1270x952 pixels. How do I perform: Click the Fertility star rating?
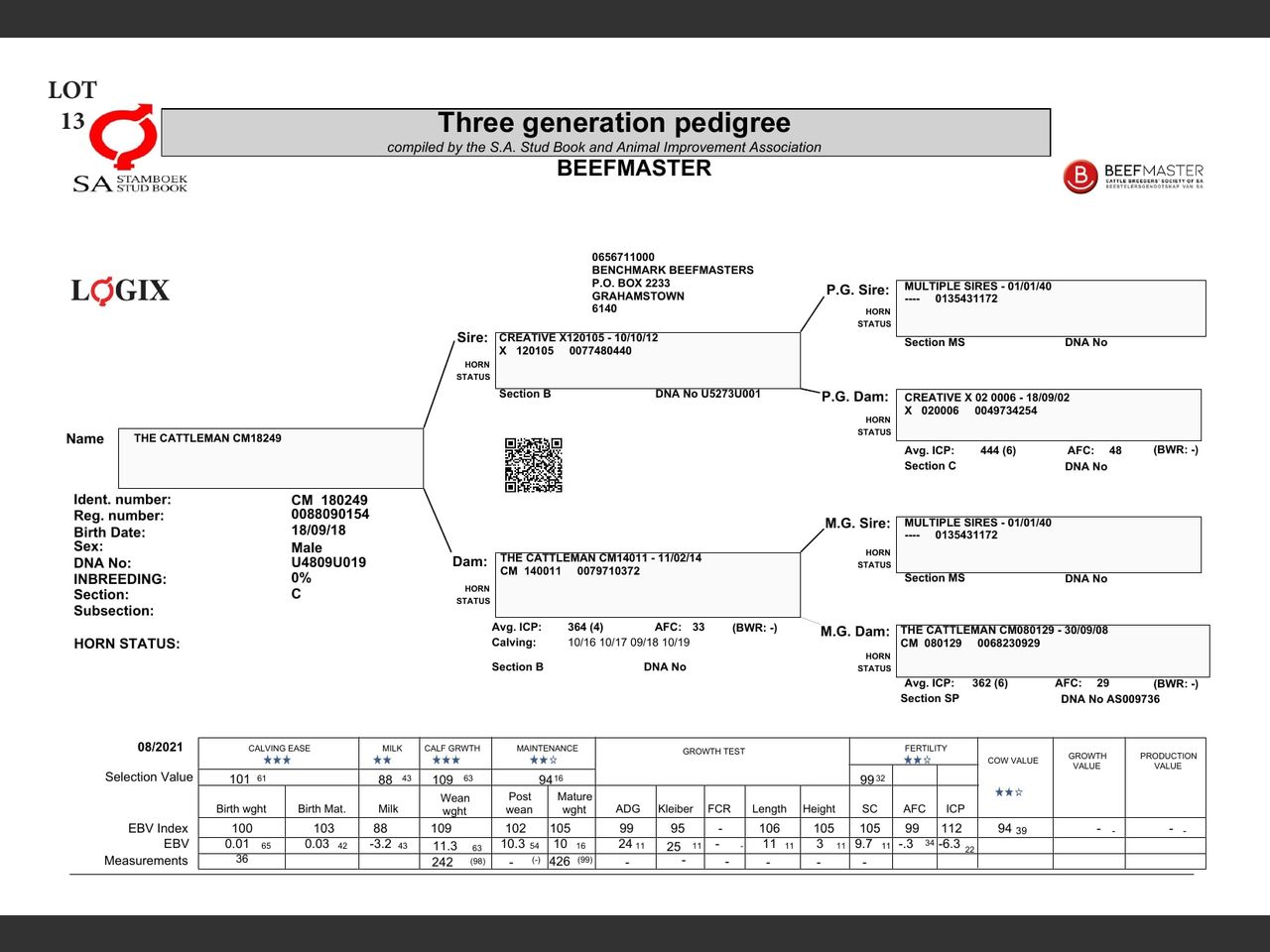coord(917,761)
